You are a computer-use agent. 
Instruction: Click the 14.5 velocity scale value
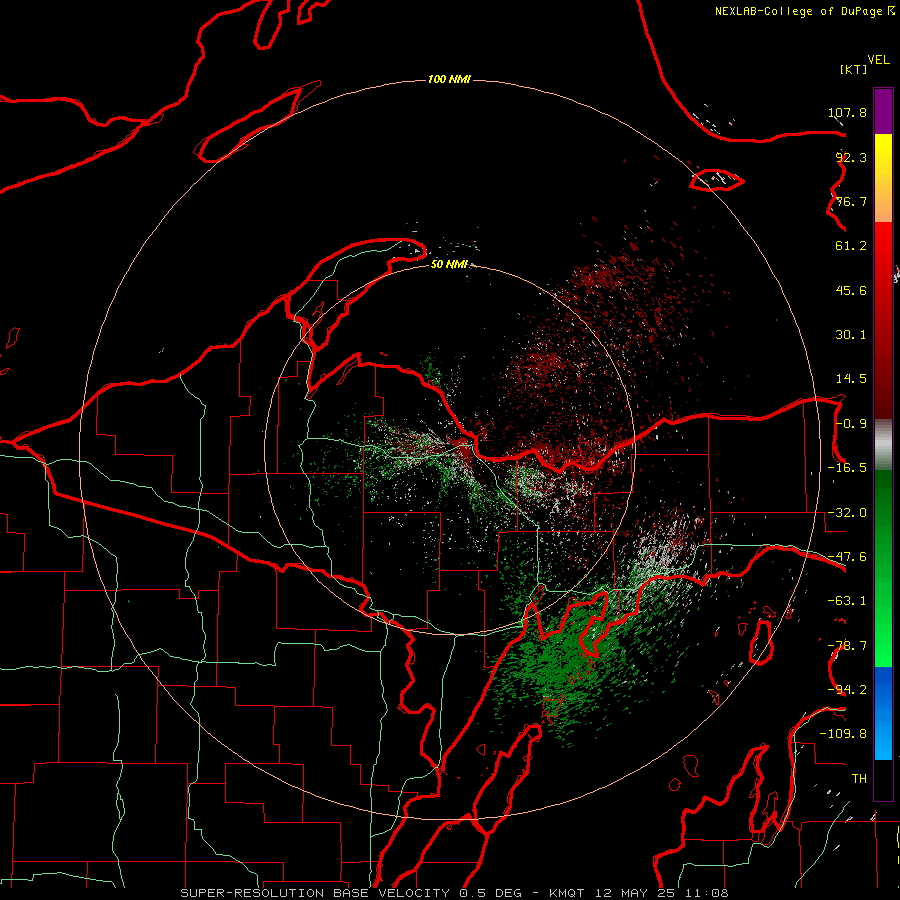point(851,379)
